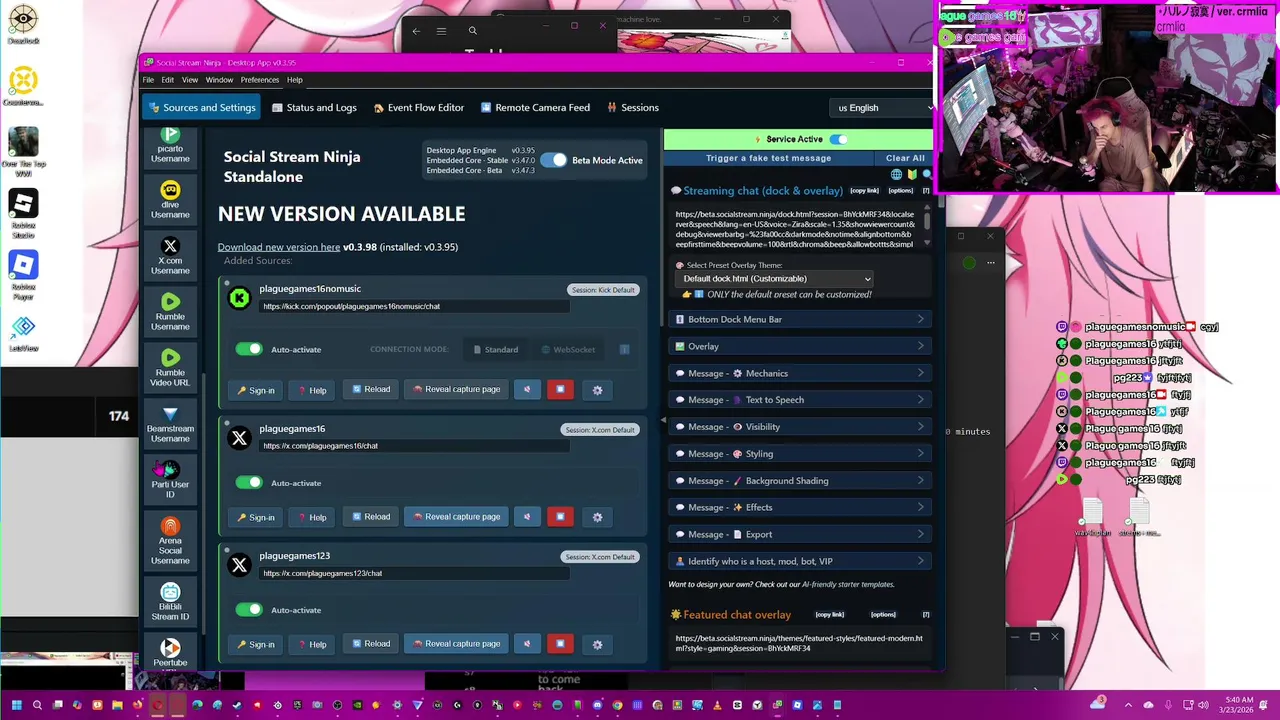Open the Preset Overlay Theme dropdown
This screenshot has width=1280, height=720.
(x=775, y=279)
